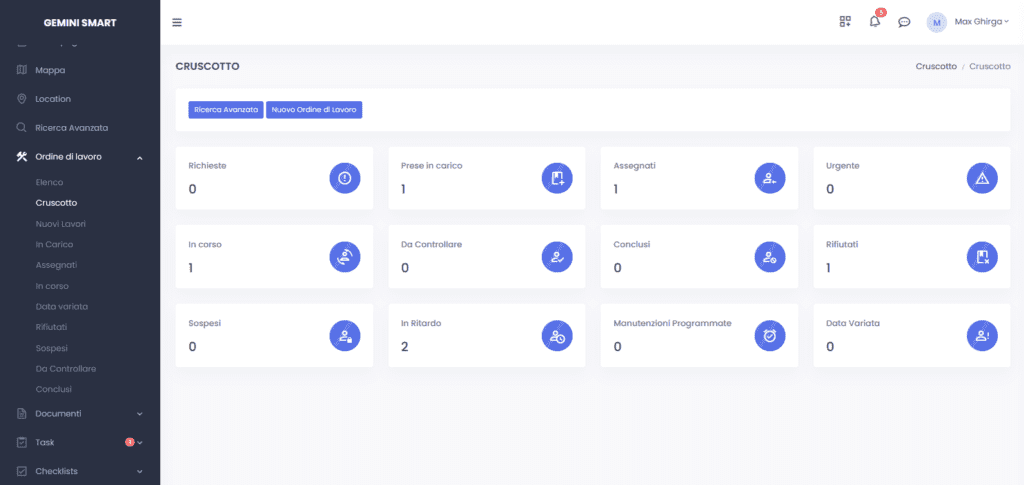Click the Prese in carico label
This screenshot has width=1024, height=485.
click(432, 166)
